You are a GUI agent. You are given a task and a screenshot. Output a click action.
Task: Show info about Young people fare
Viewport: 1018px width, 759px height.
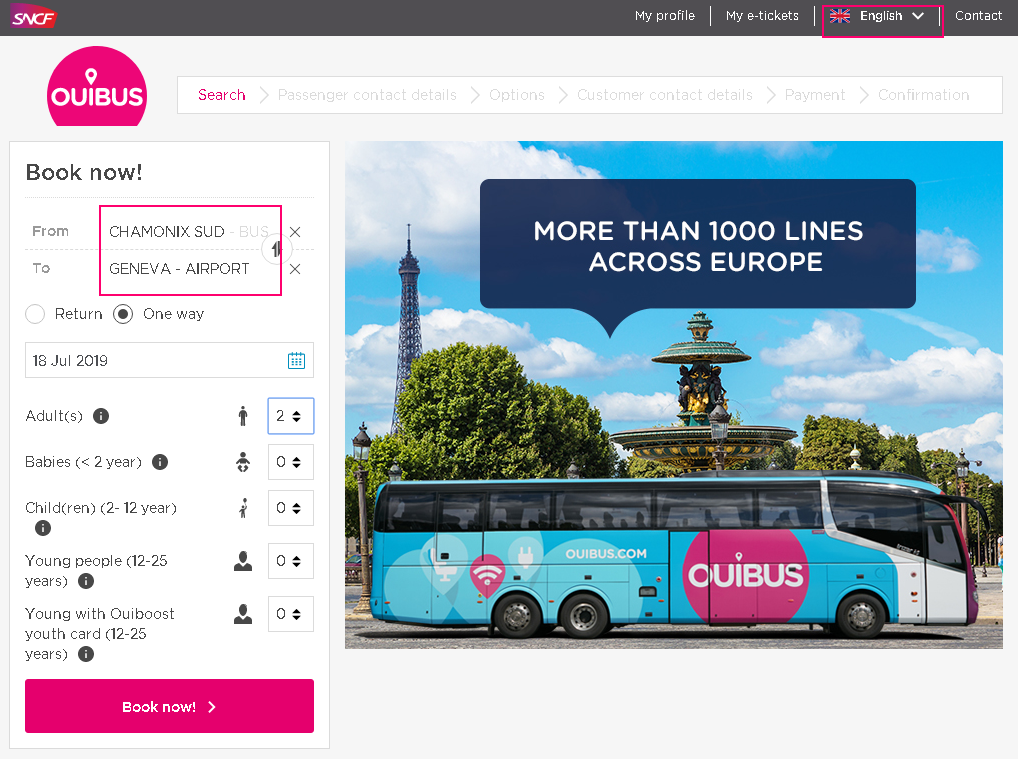point(86,581)
